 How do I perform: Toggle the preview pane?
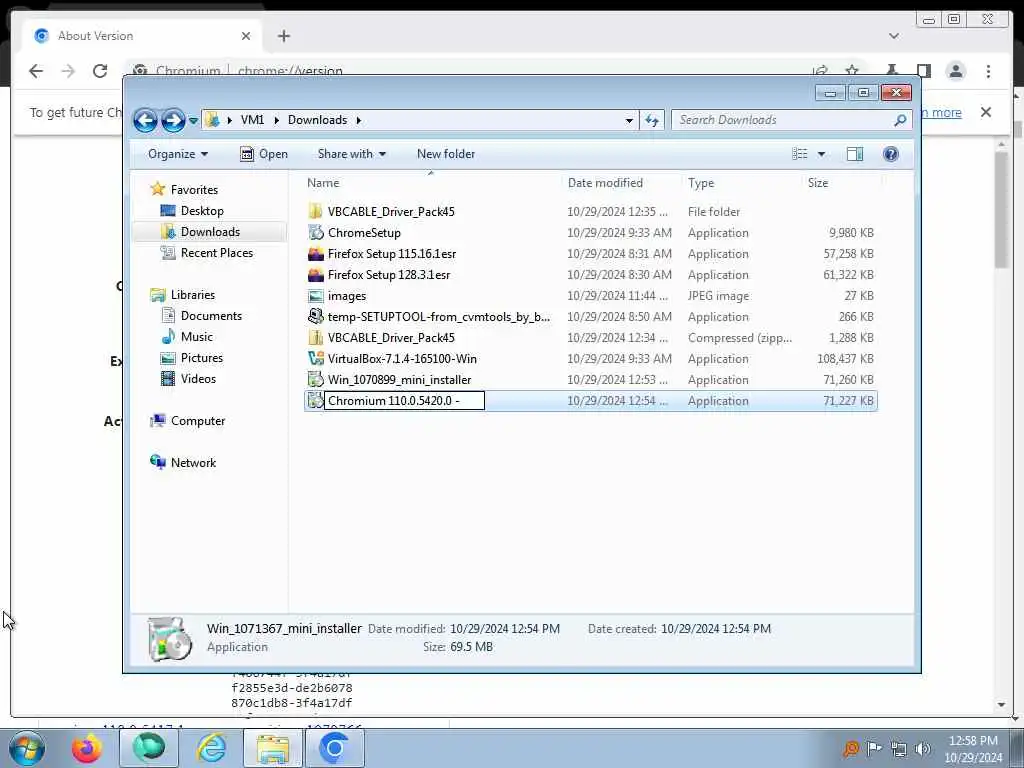click(855, 154)
